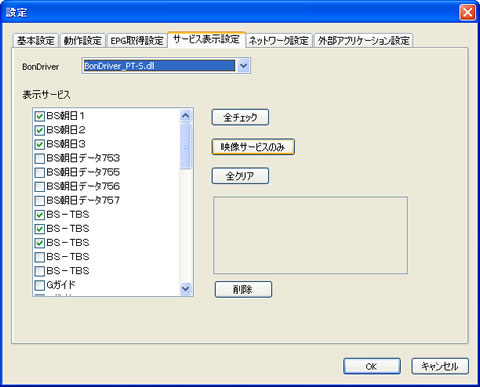Switch to the 基本設定 tab
480x387 pixels.
36,41
